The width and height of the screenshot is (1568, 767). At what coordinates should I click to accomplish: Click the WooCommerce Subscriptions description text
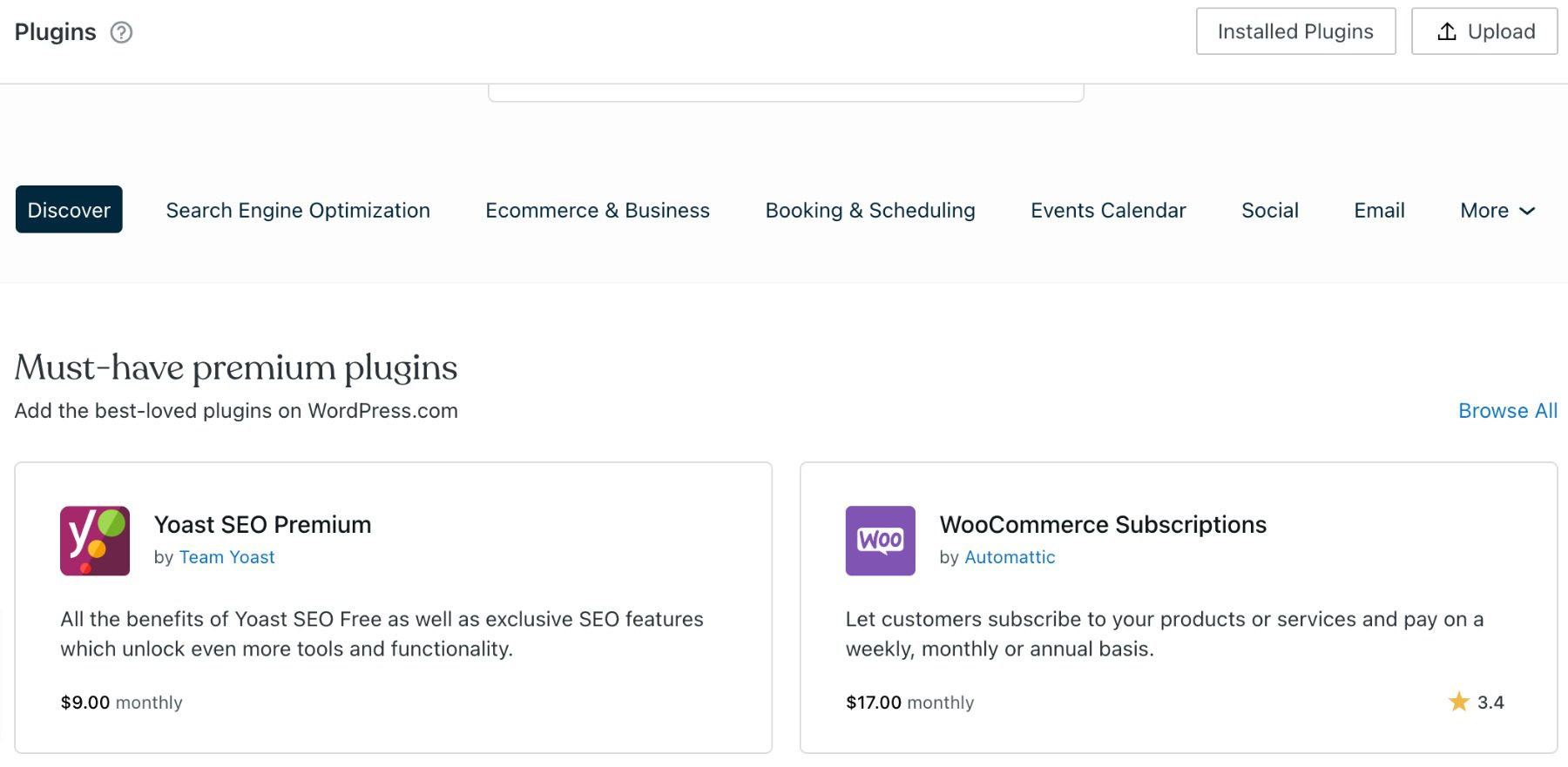tap(1164, 634)
